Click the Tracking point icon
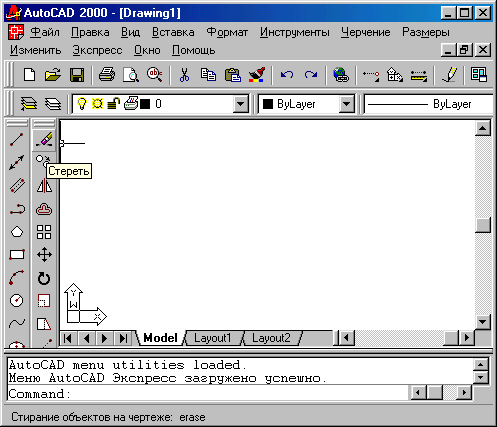The width and height of the screenshot is (497, 427). (371, 75)
